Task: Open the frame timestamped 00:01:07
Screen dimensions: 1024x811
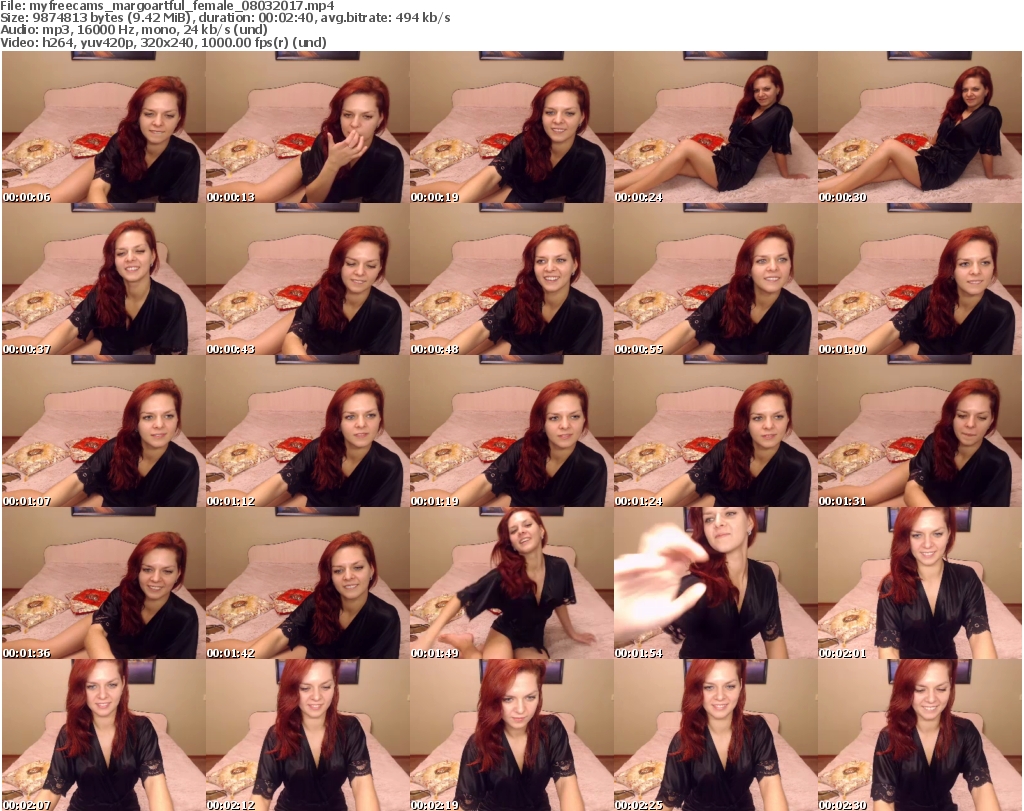Action: (x=104, y=432)
